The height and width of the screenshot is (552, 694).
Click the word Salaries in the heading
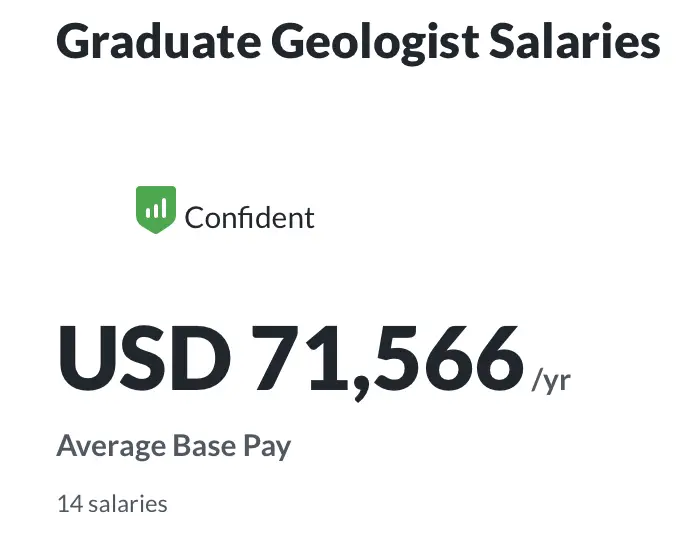coord(575,41)
